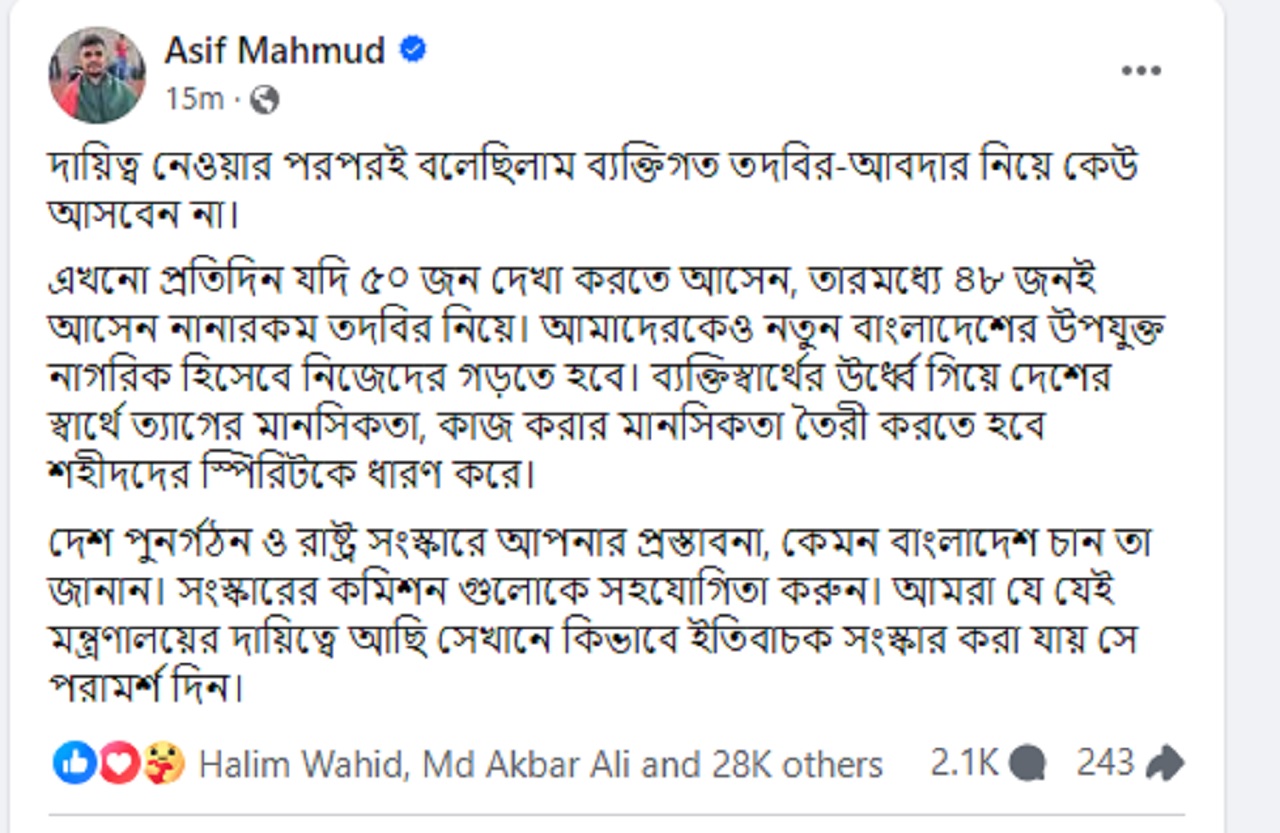Click the Care hugging reaction icon
Viewport: 1280px width, 833px height.
pos(165,764)
